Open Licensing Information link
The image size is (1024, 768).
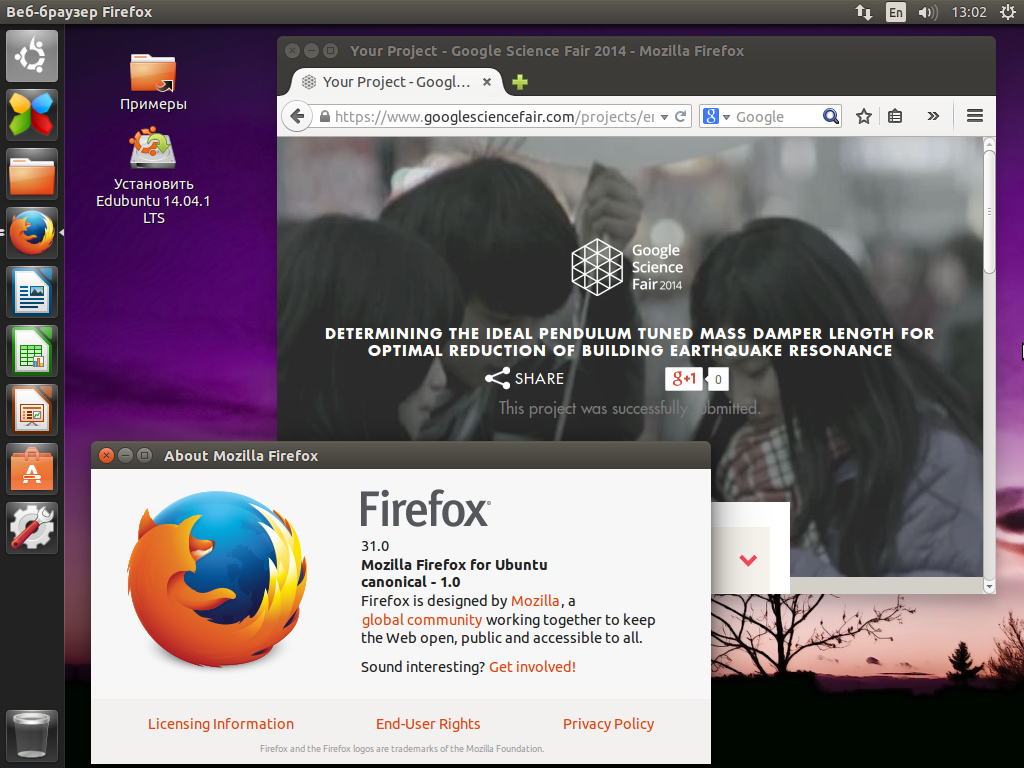[221, 724]
